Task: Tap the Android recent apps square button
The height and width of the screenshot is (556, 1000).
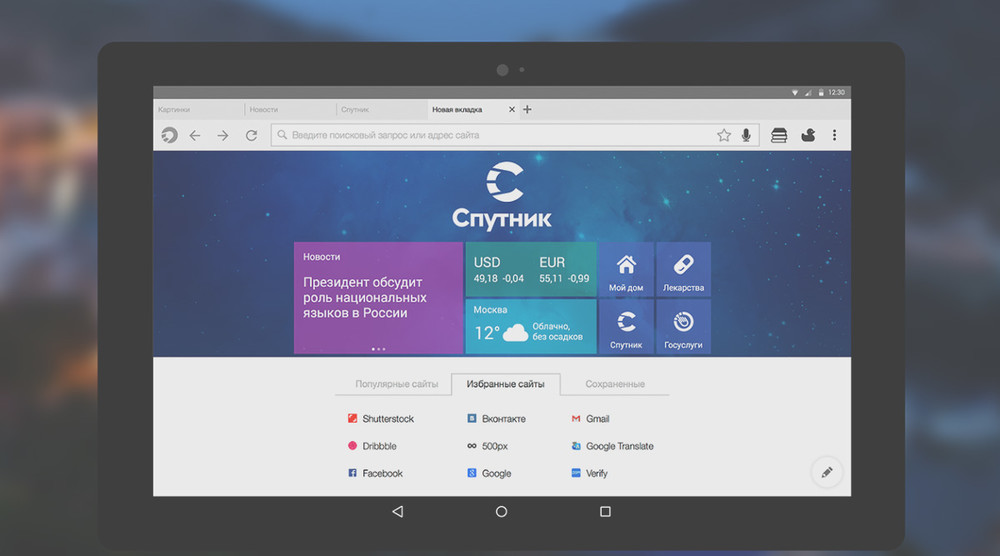Action: (605, 511)
